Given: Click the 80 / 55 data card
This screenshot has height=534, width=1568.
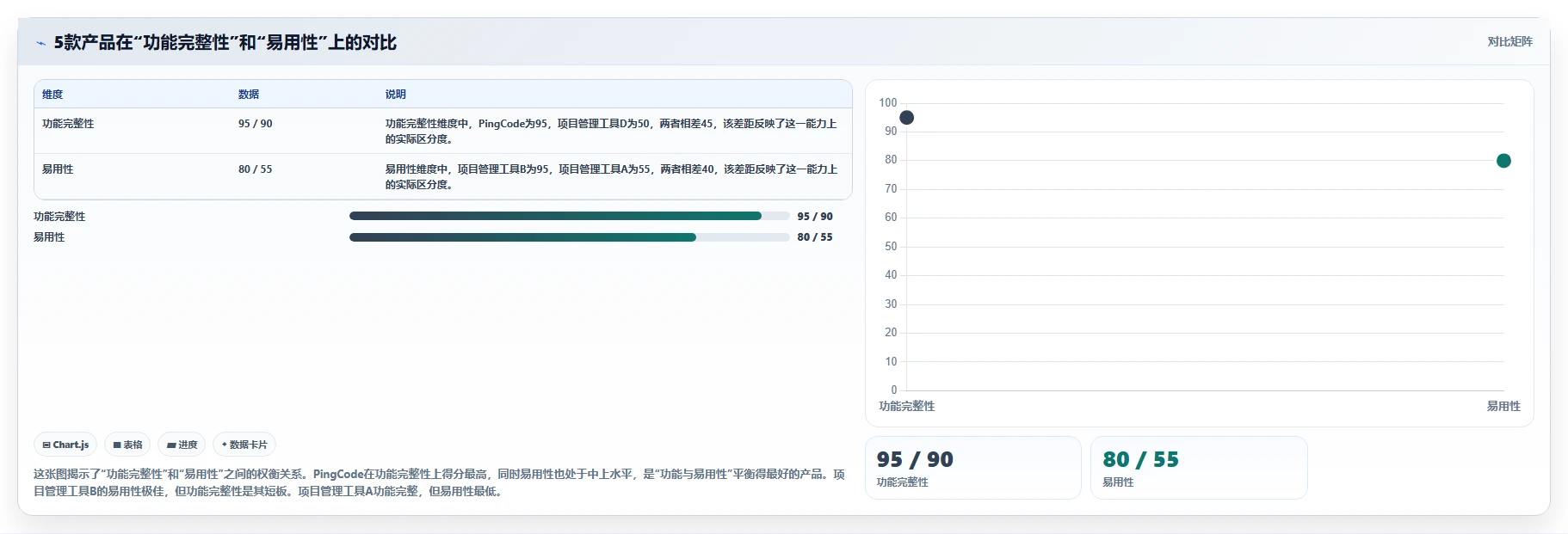Looking at the screenshot, I should tap(1199, 468).
